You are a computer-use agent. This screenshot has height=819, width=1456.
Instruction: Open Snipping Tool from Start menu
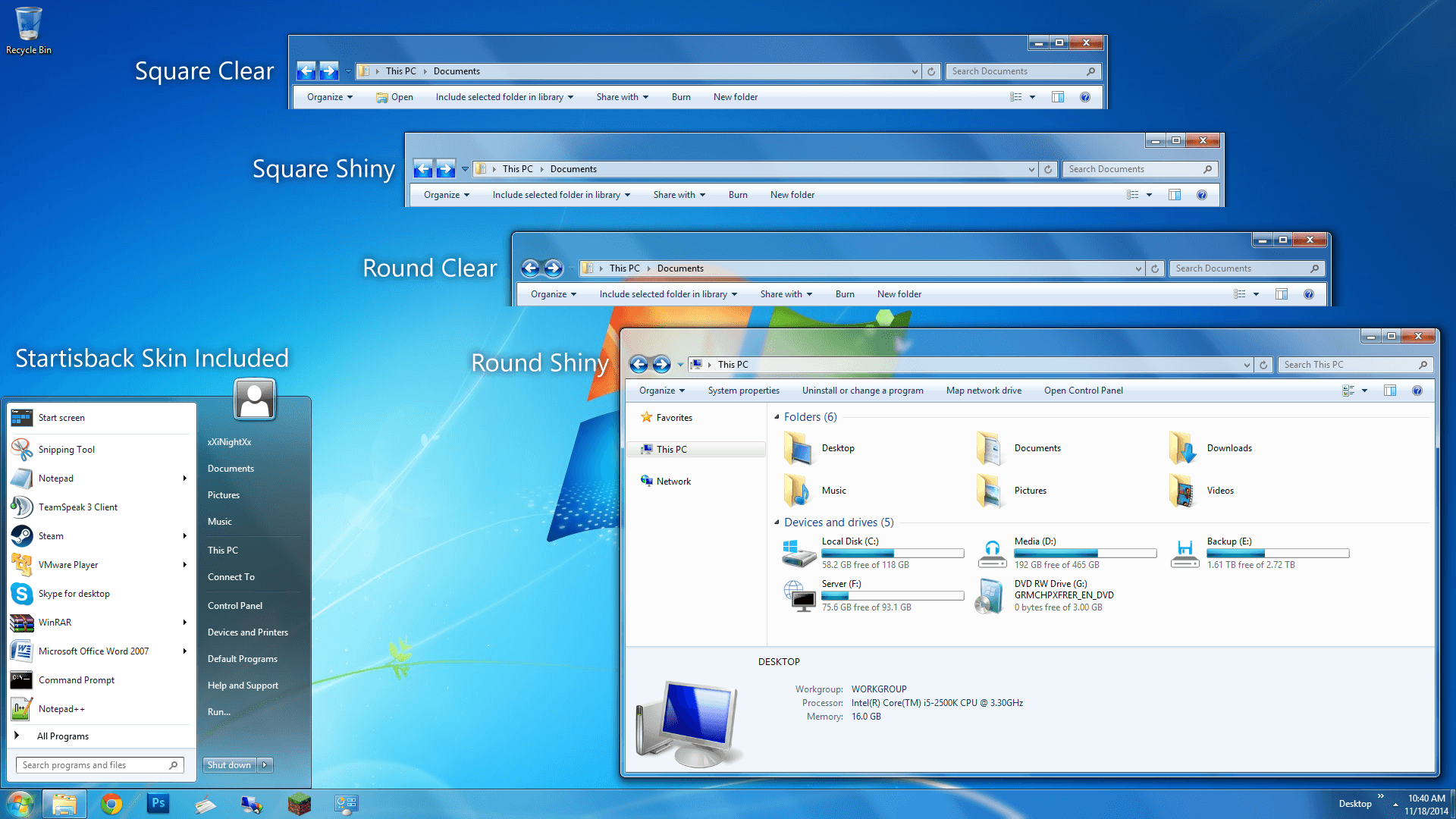[67, 450]
